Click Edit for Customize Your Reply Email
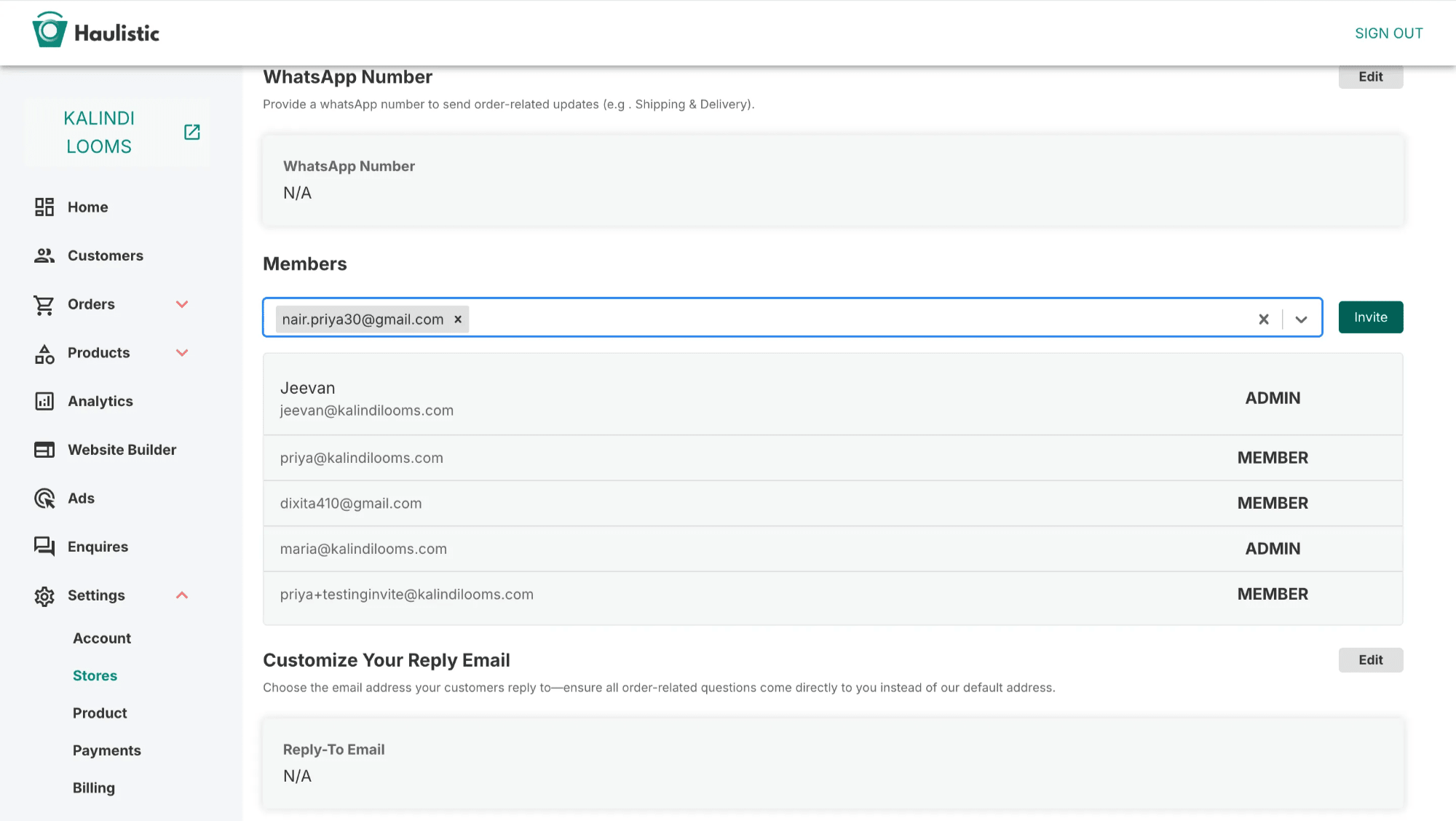1456x821 pixels. point(1370,660)
